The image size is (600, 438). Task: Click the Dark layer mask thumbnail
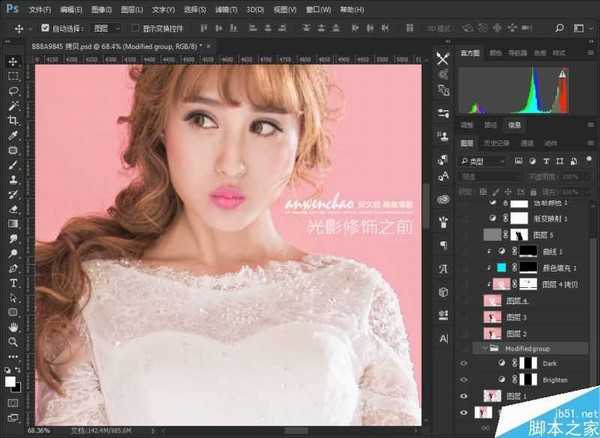tap(528, 363)
